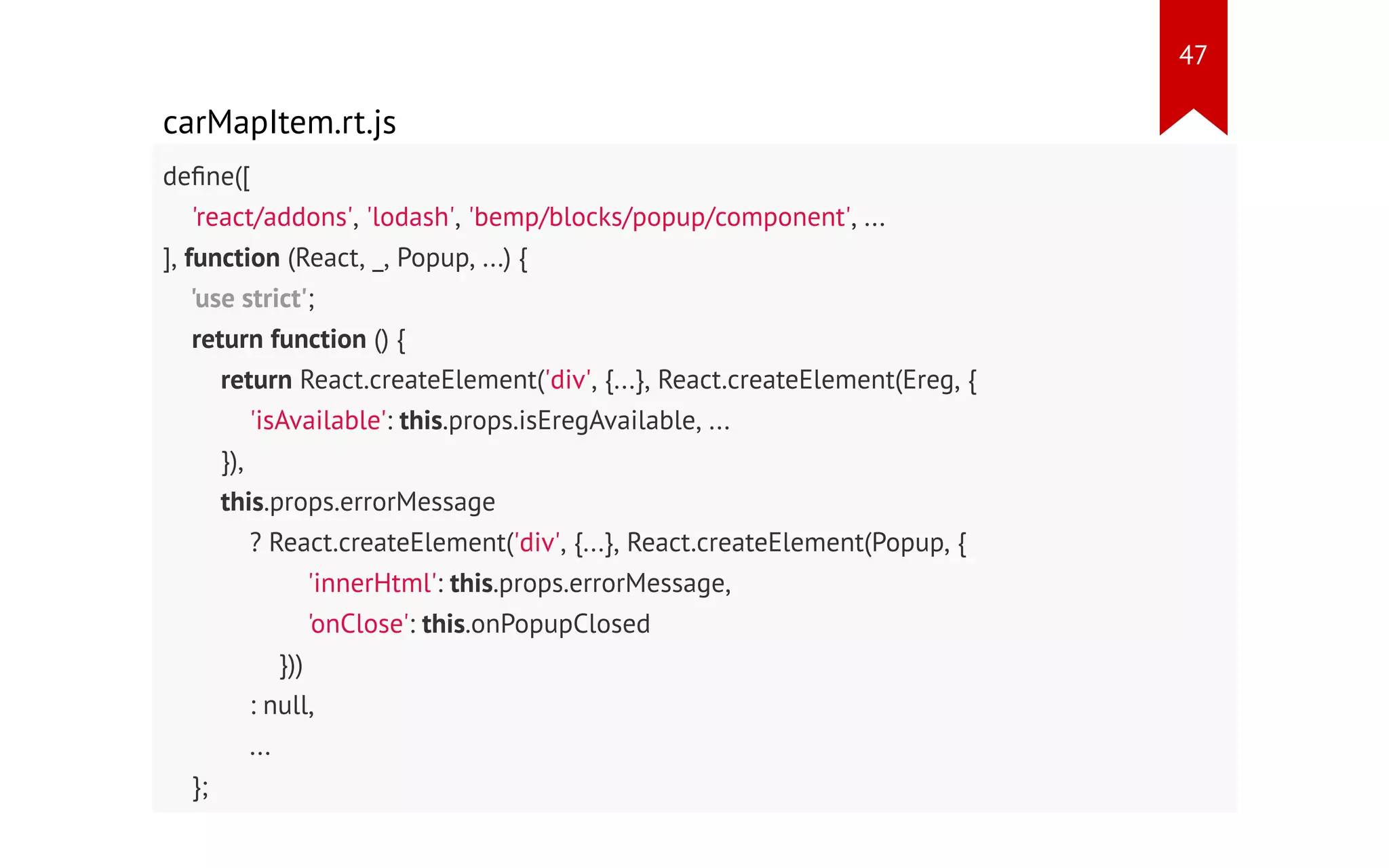
Task: Click the 'innerHtml' property key
Action: (x=372, y=584)
